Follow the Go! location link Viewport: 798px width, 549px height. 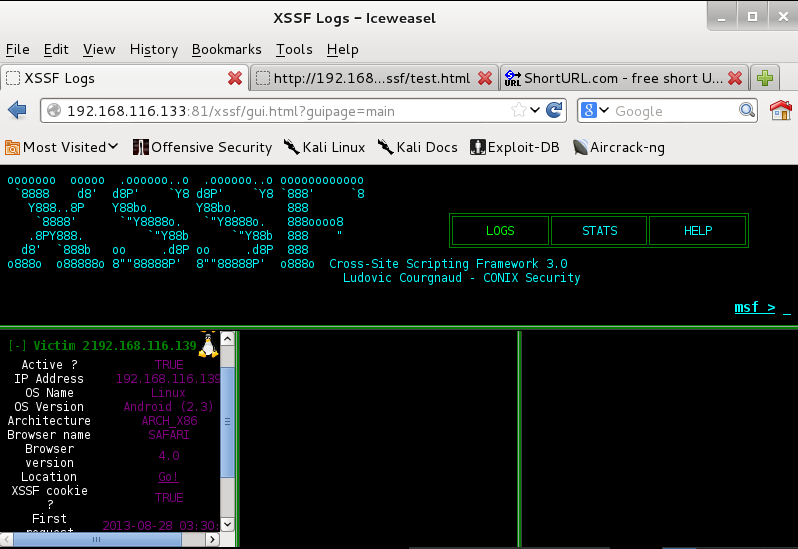pos(168,477)
